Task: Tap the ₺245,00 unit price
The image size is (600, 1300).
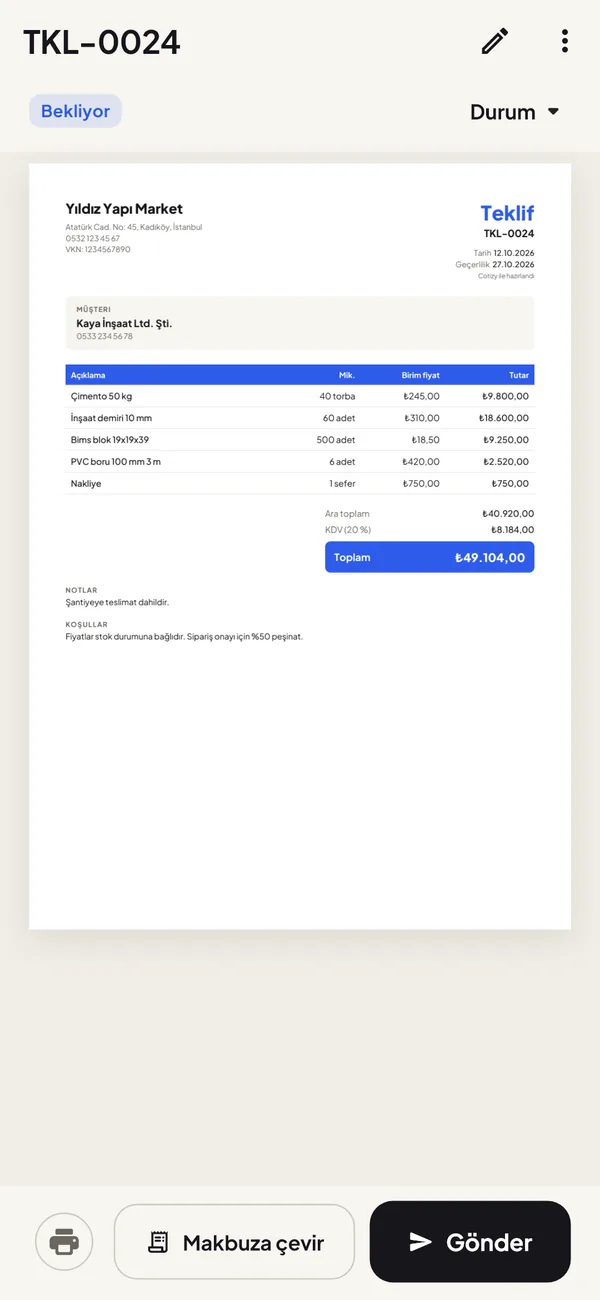Action: pos(421,396)
